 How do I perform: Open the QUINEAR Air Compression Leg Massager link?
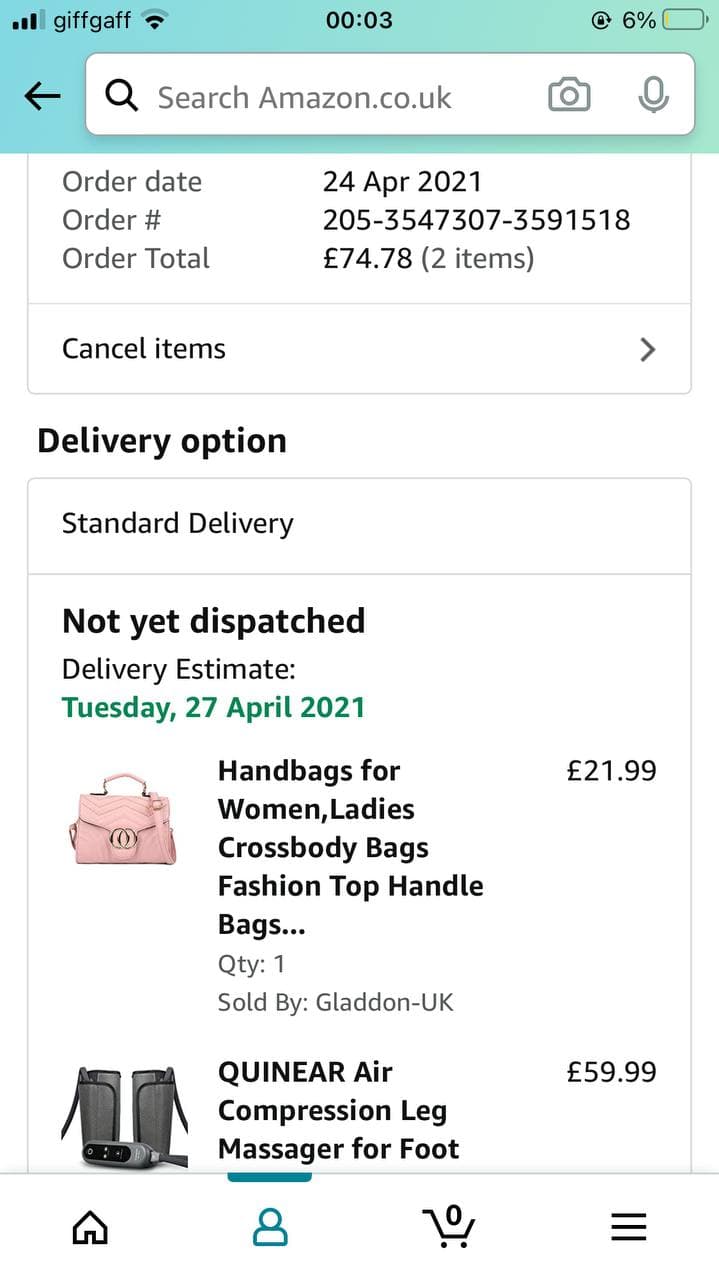click(338, 1110)
